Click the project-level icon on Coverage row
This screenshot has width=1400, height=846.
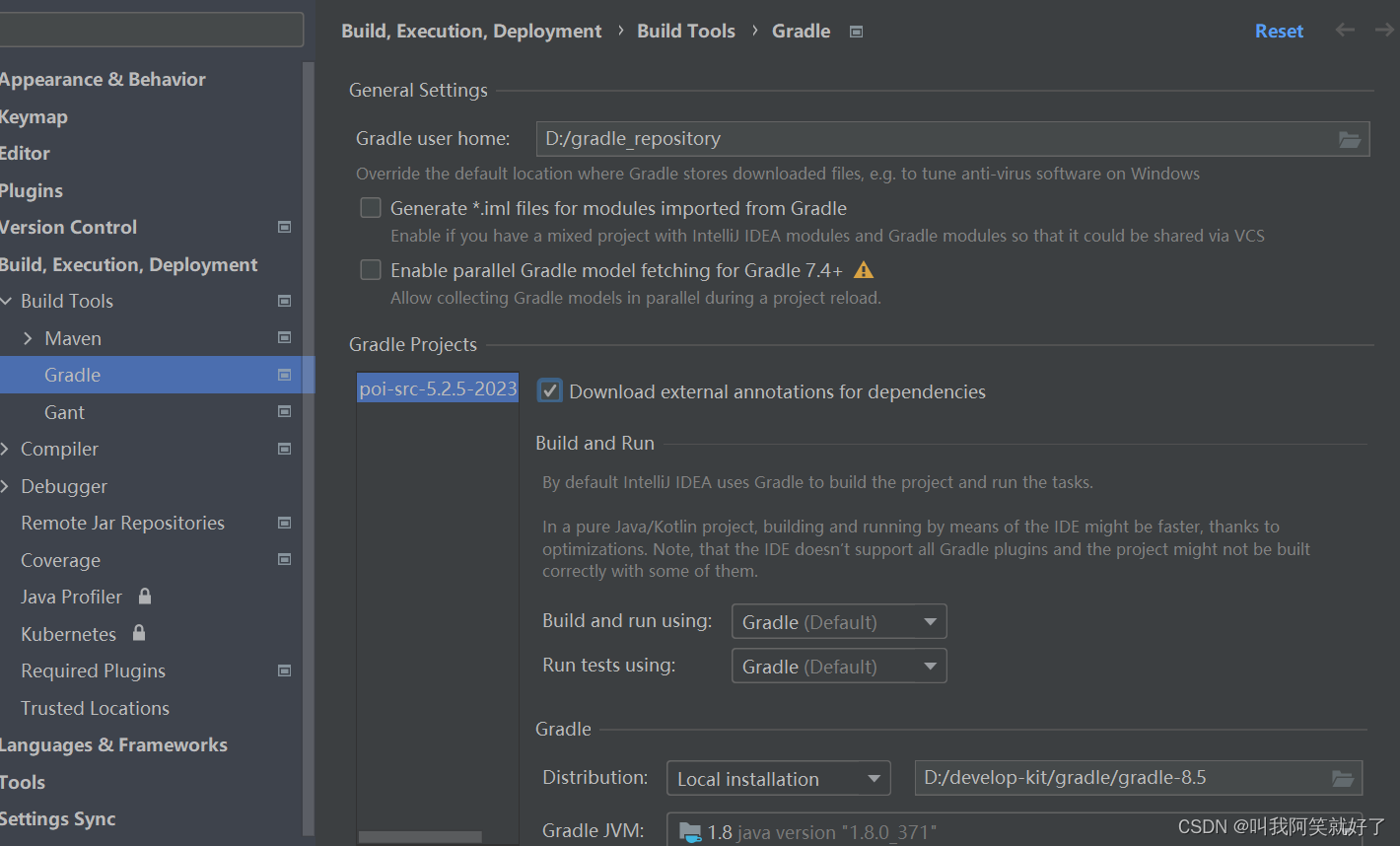coord(284,559)
